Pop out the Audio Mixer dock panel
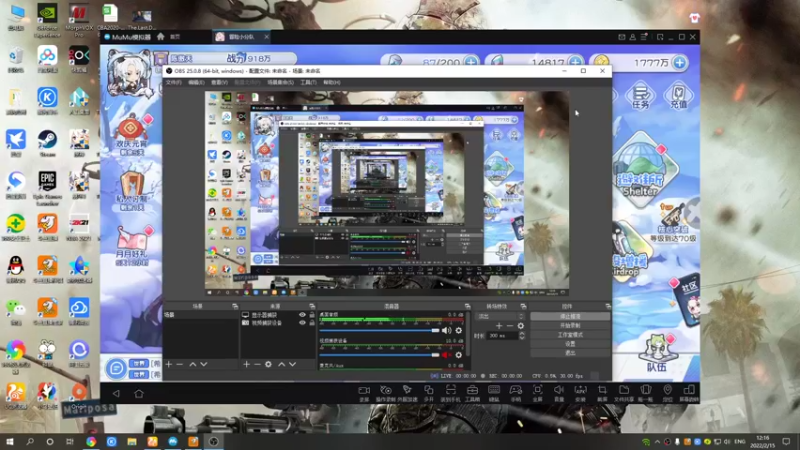 coord(467,306)
